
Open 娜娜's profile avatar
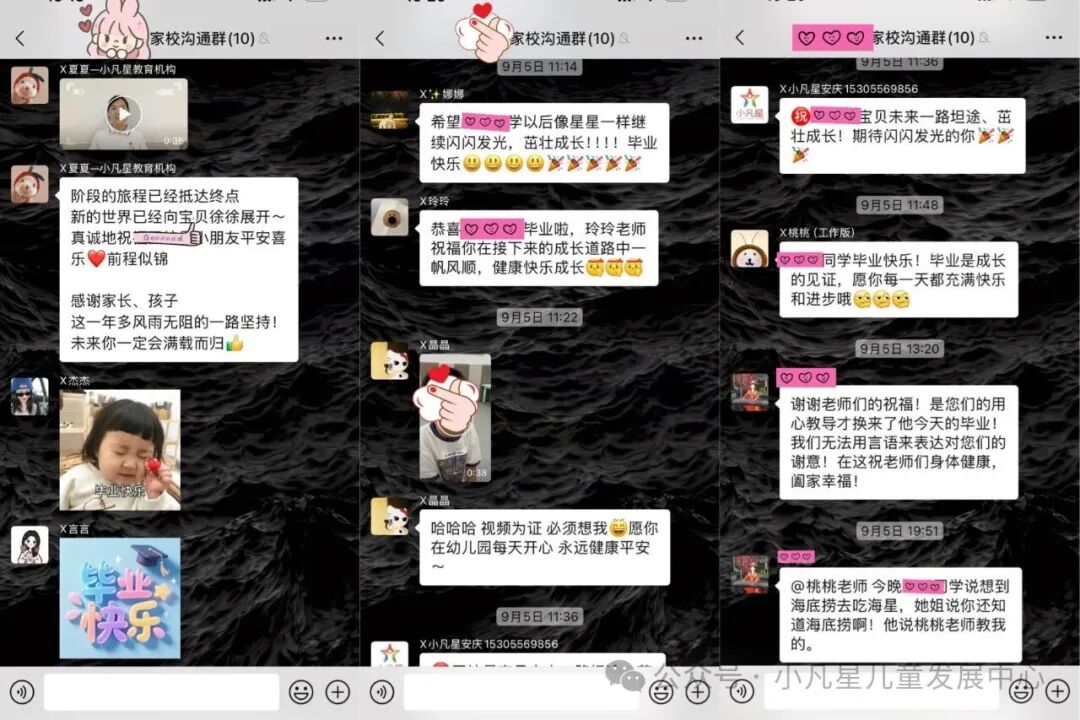click(x=390, y=110)
